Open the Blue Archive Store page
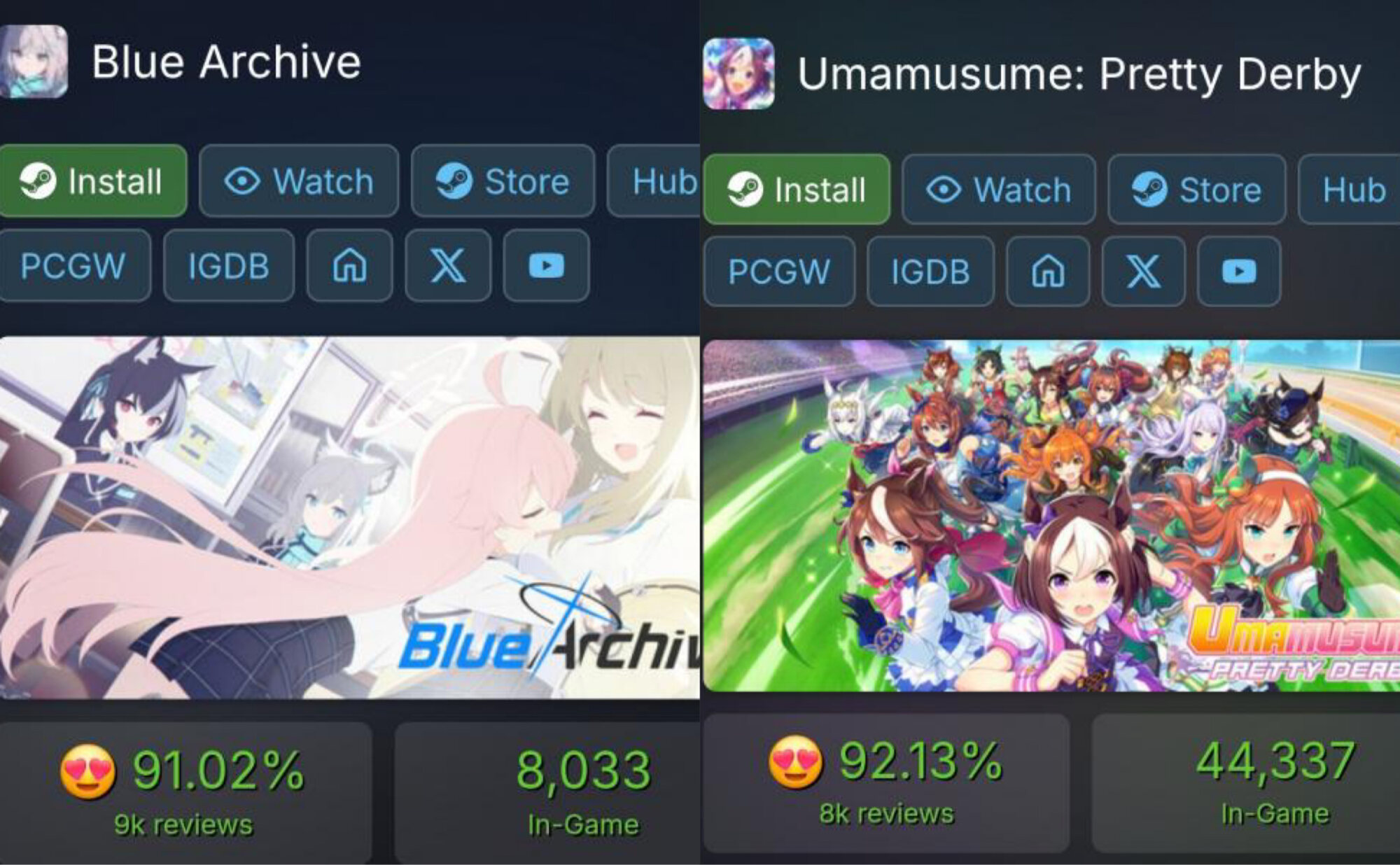Screen dimensions: 1400x865 click(x=503, y=181)
